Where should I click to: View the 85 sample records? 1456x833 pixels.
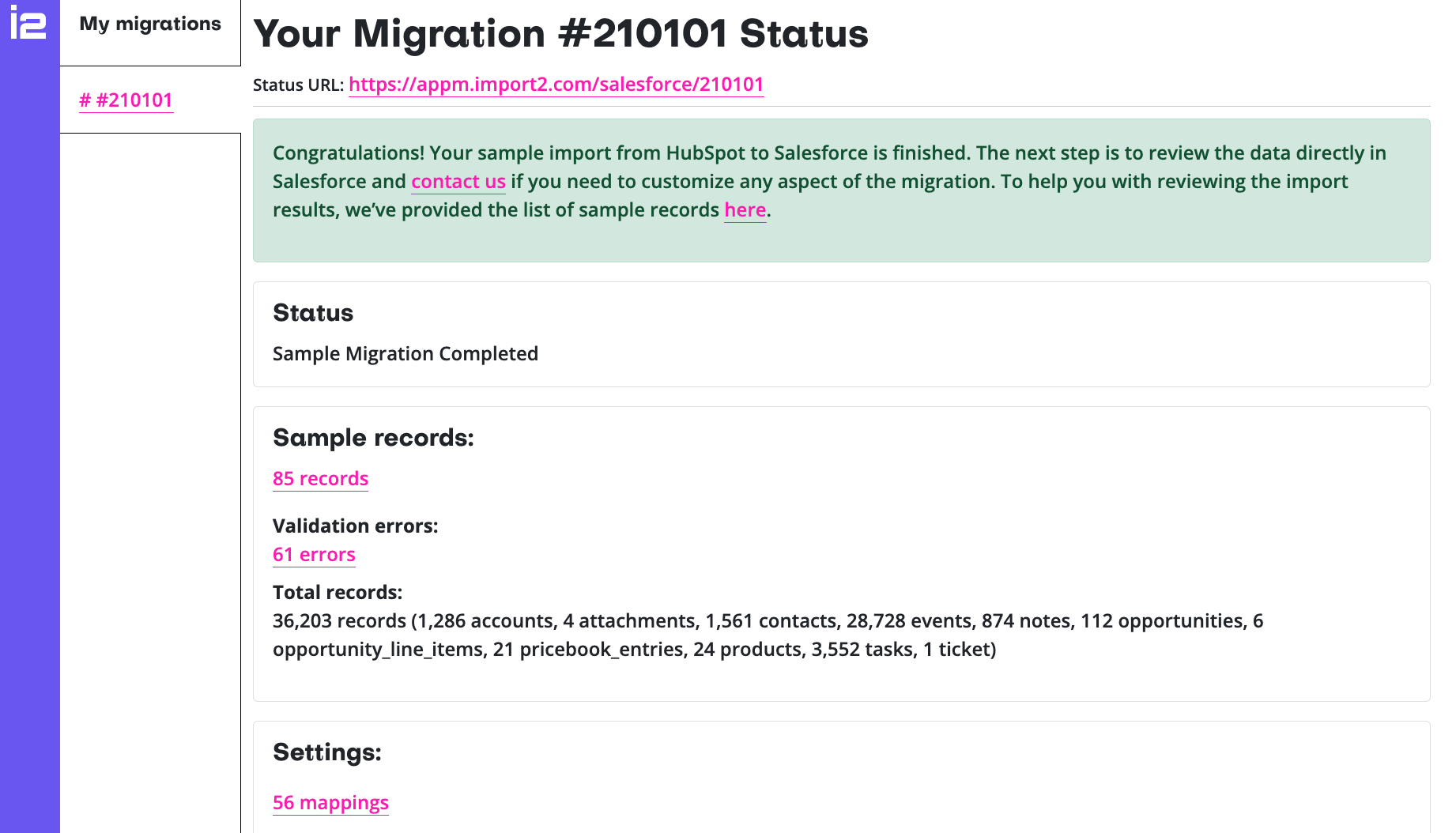(x=320, y=478)
